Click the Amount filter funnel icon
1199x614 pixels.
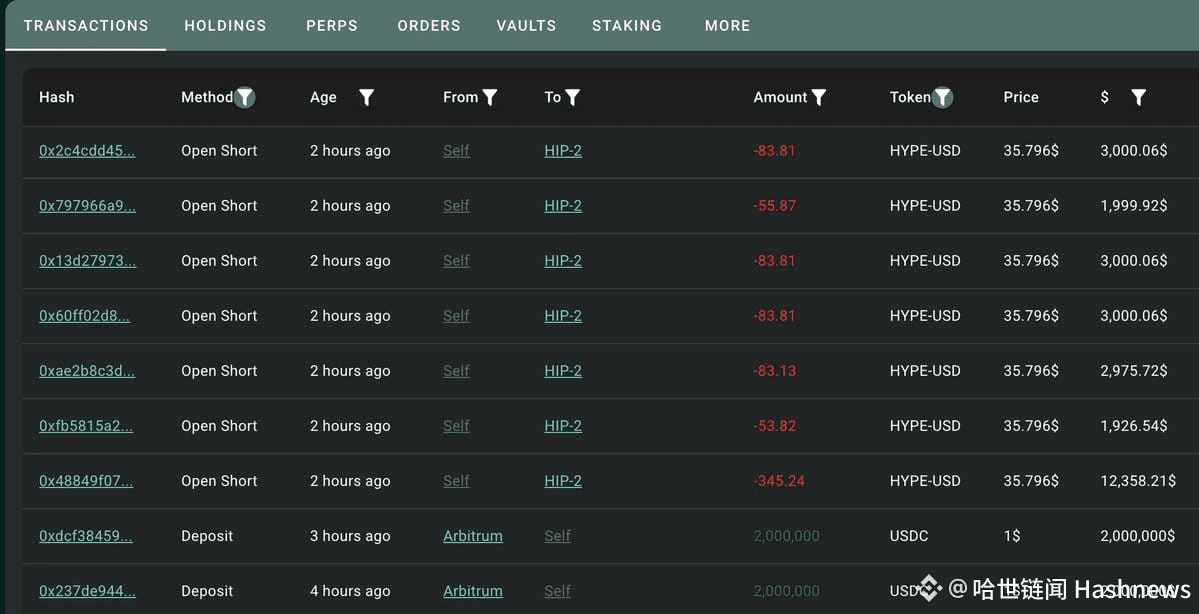pos(819,97)
